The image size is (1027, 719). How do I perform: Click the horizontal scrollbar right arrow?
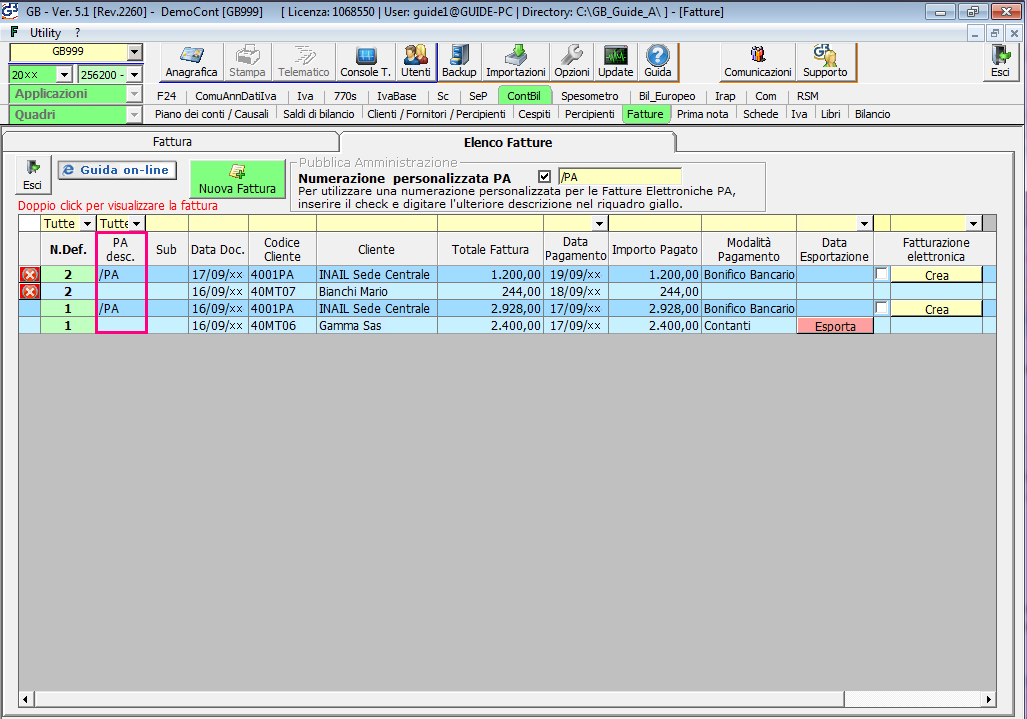pos(988,699)
